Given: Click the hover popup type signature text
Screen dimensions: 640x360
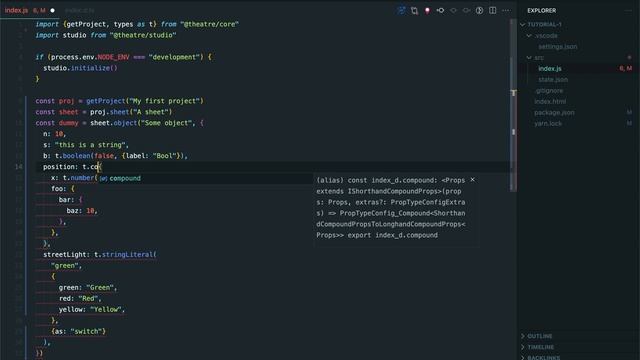Looking at the screenshot, I should tap(391, 208).
